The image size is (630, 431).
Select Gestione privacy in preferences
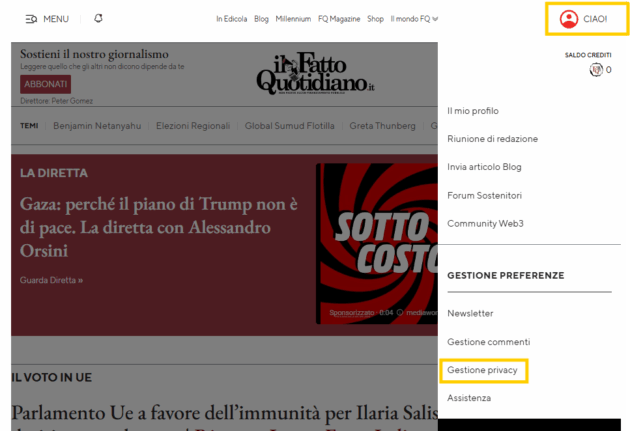(483, 371)
